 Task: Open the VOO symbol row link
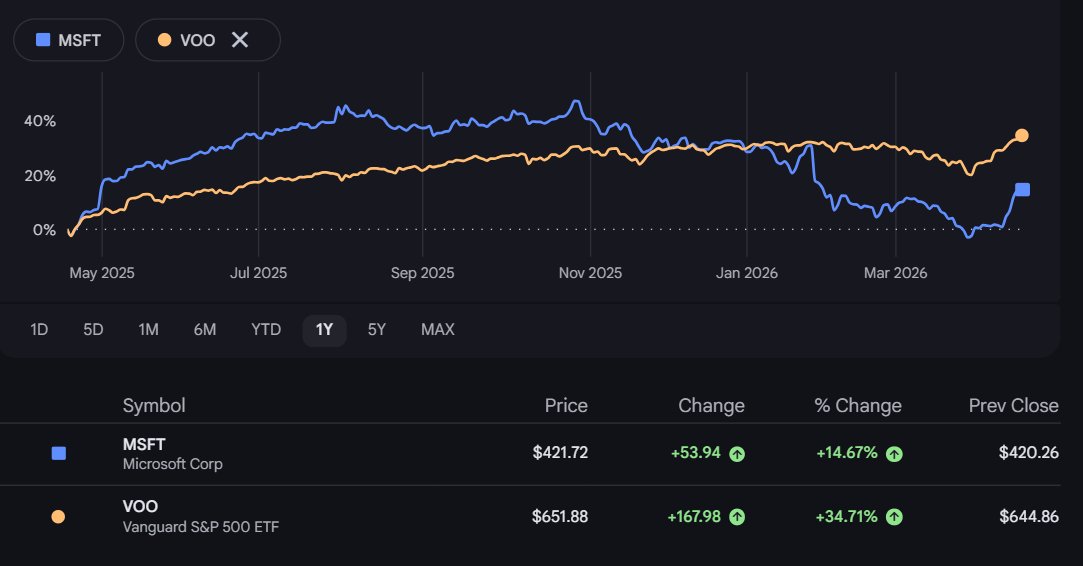pos(140,507)
